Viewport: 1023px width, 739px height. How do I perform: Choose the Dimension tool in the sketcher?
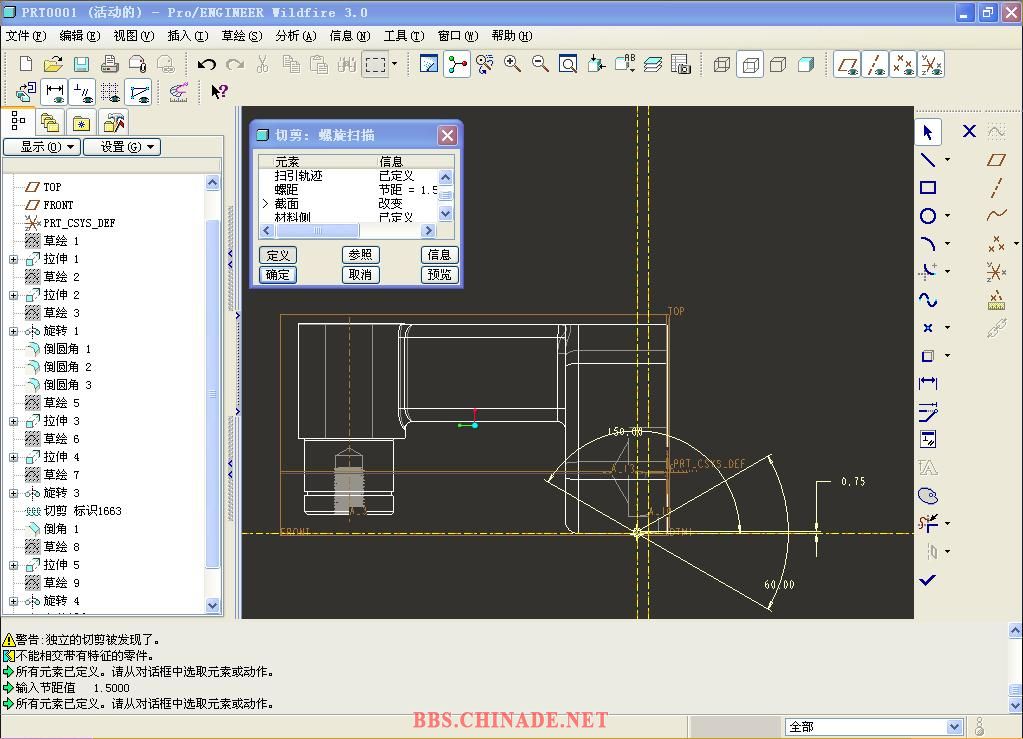(927, 384)
